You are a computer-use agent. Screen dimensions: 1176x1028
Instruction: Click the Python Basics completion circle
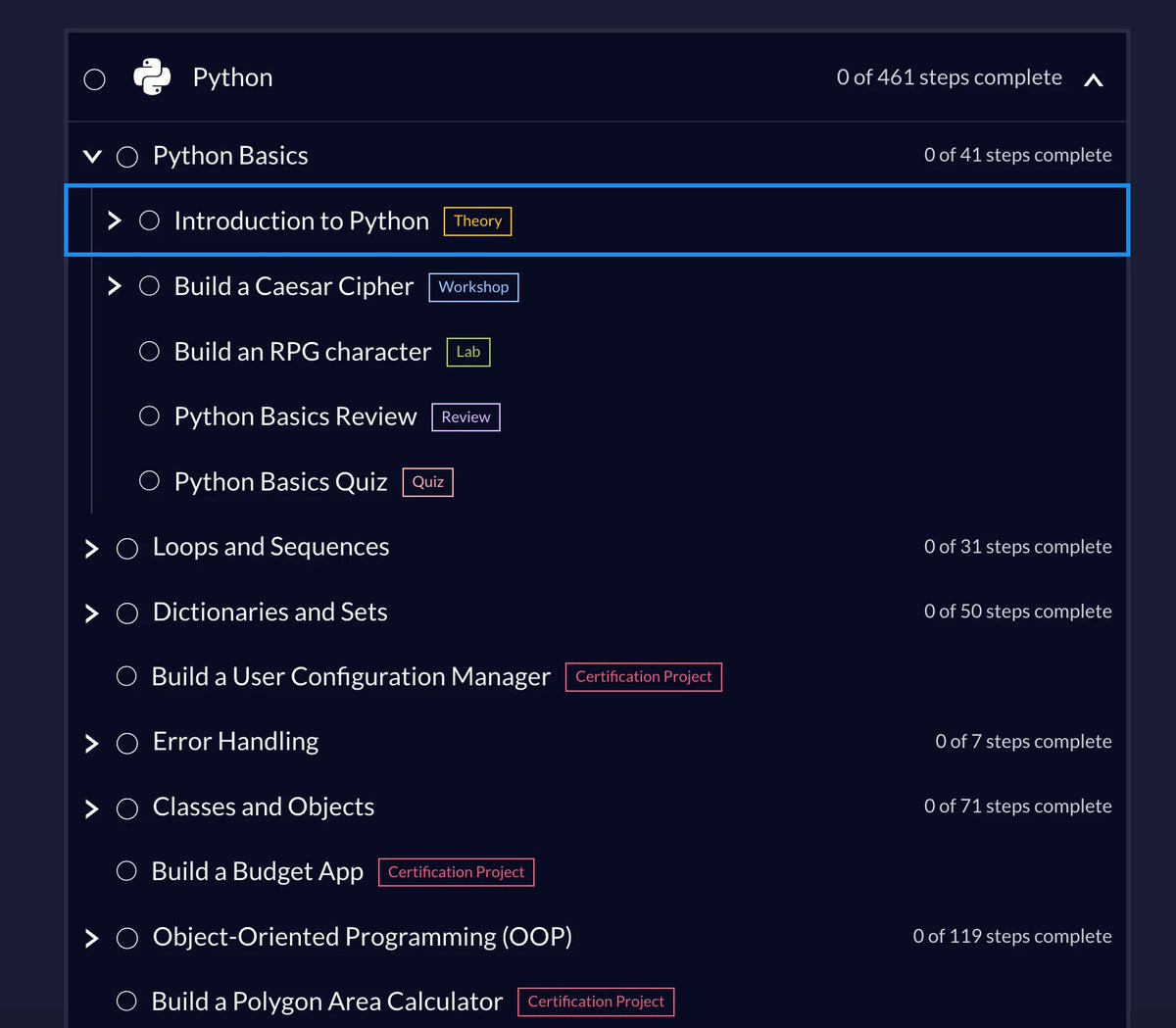pyautogui.click(x=127, y=157)
